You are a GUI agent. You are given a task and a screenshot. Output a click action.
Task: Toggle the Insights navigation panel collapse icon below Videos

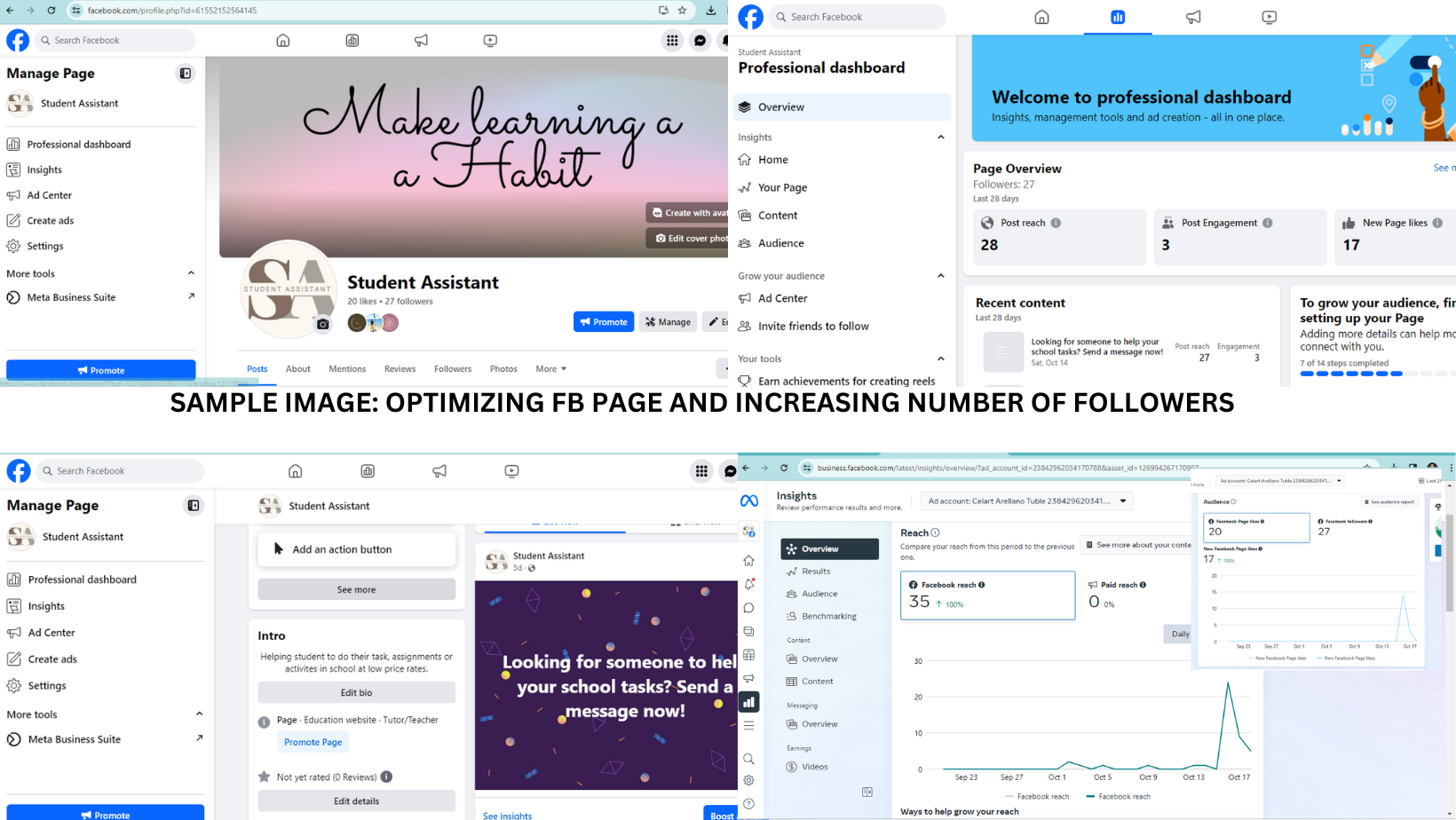867,792
